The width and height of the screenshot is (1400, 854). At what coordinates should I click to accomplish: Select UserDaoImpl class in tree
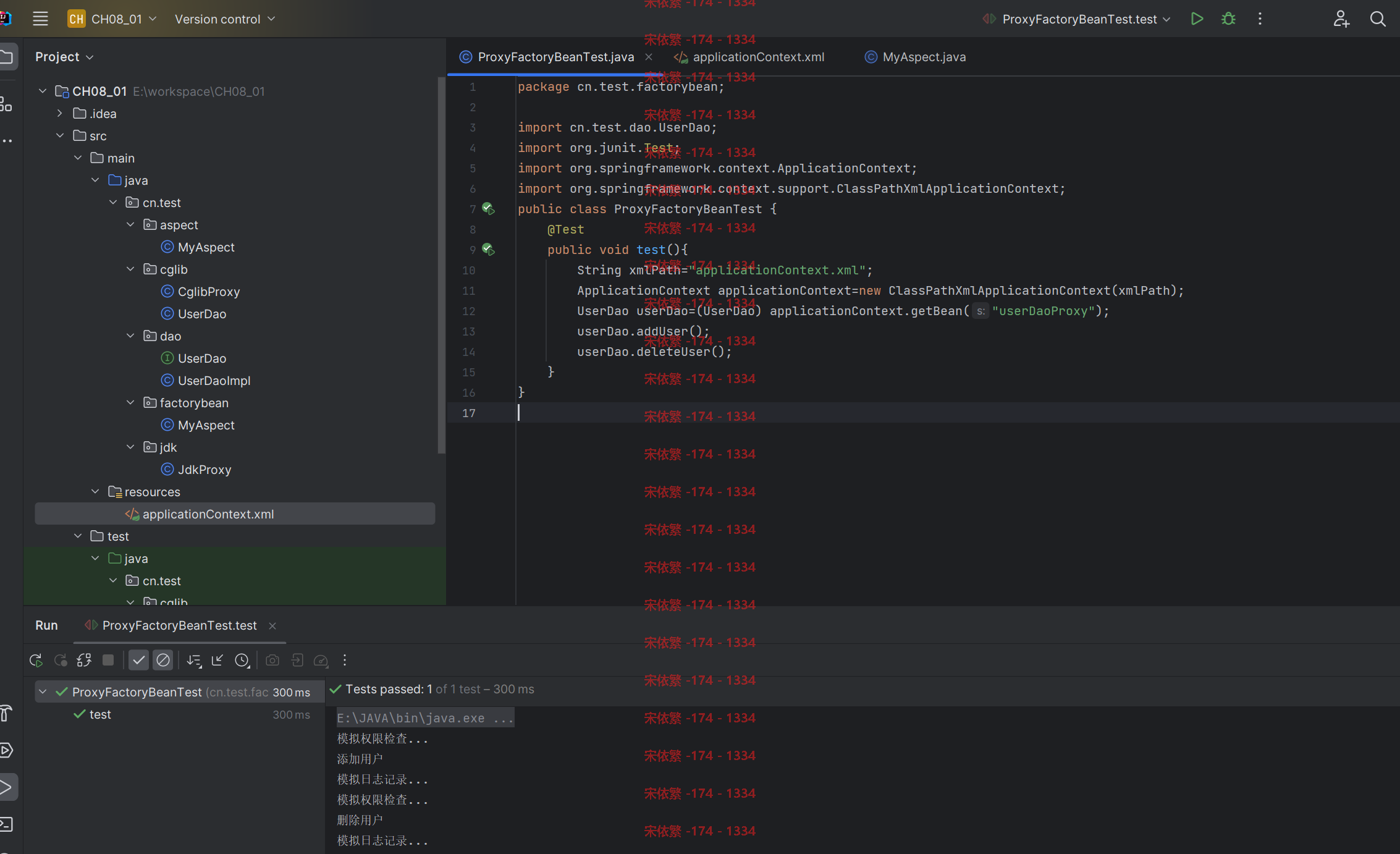tap(206, 381)
